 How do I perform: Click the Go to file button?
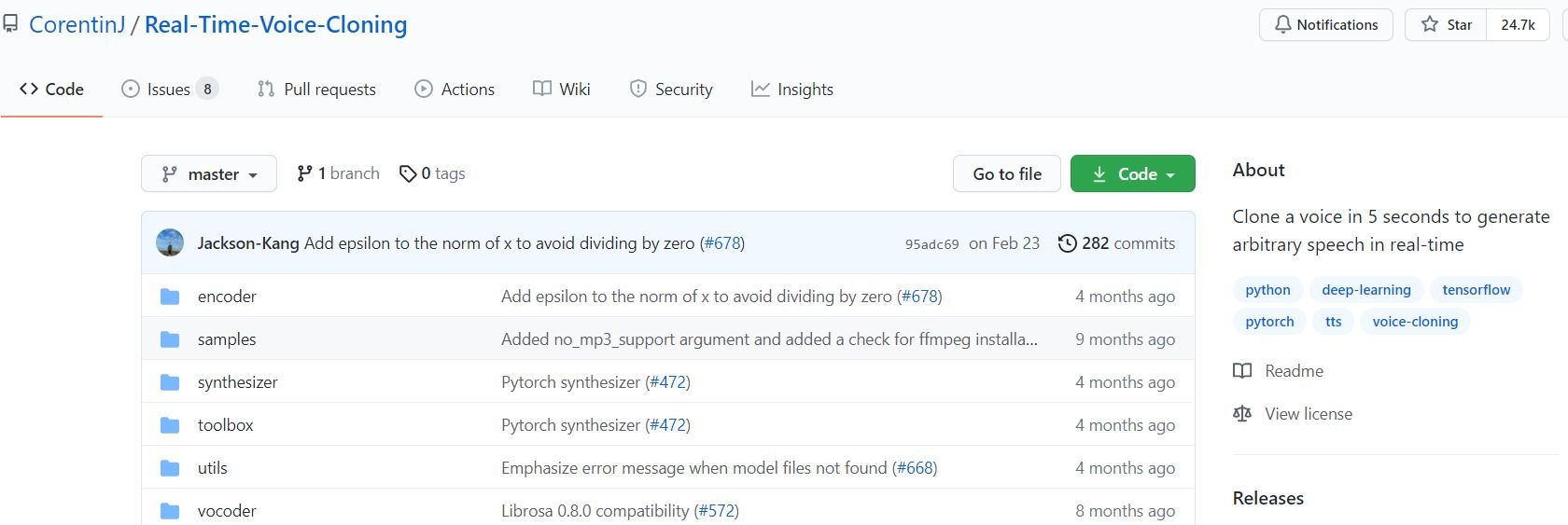(1007, 173)
